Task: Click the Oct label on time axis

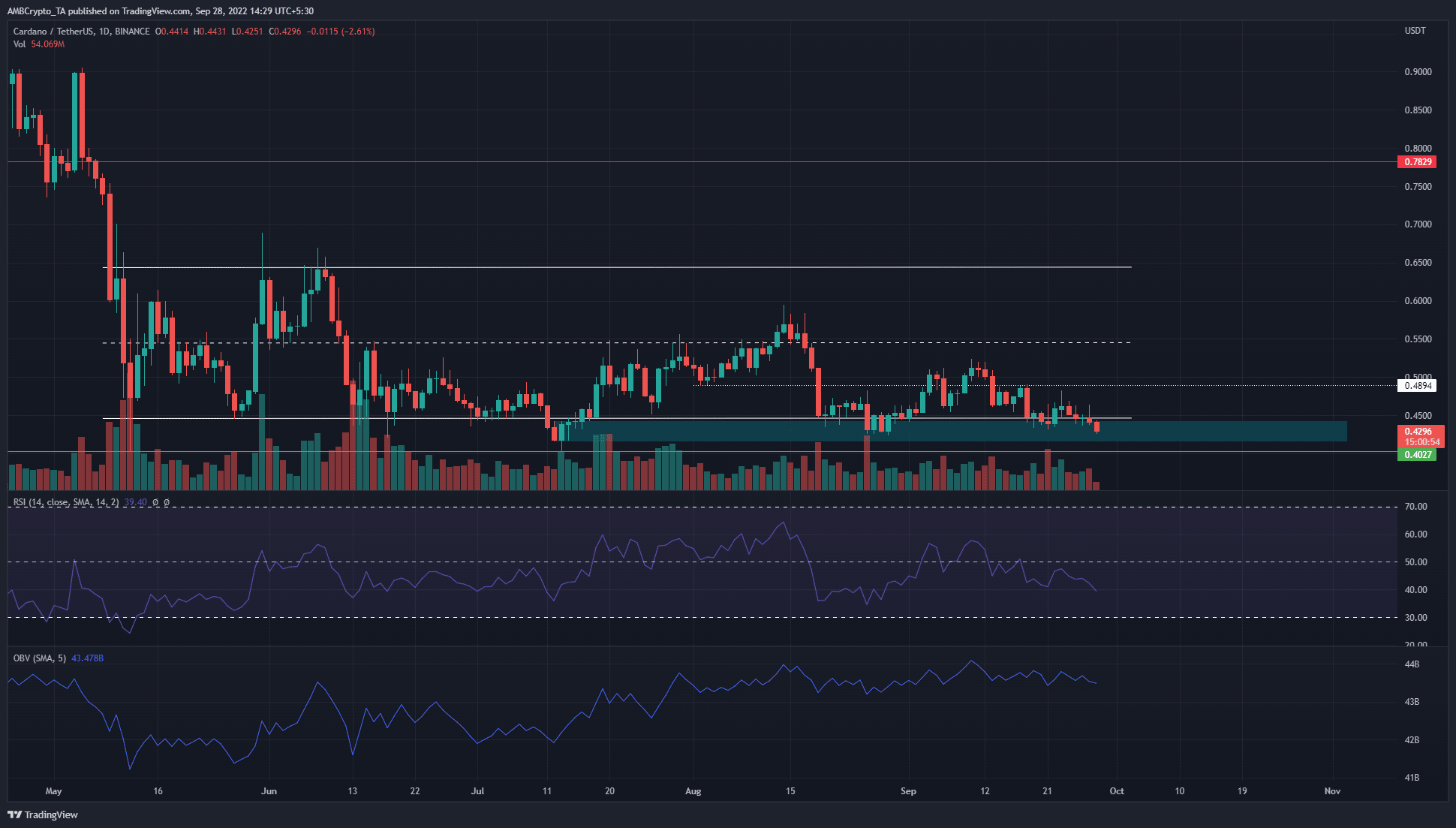Action: pos(1117,791)
